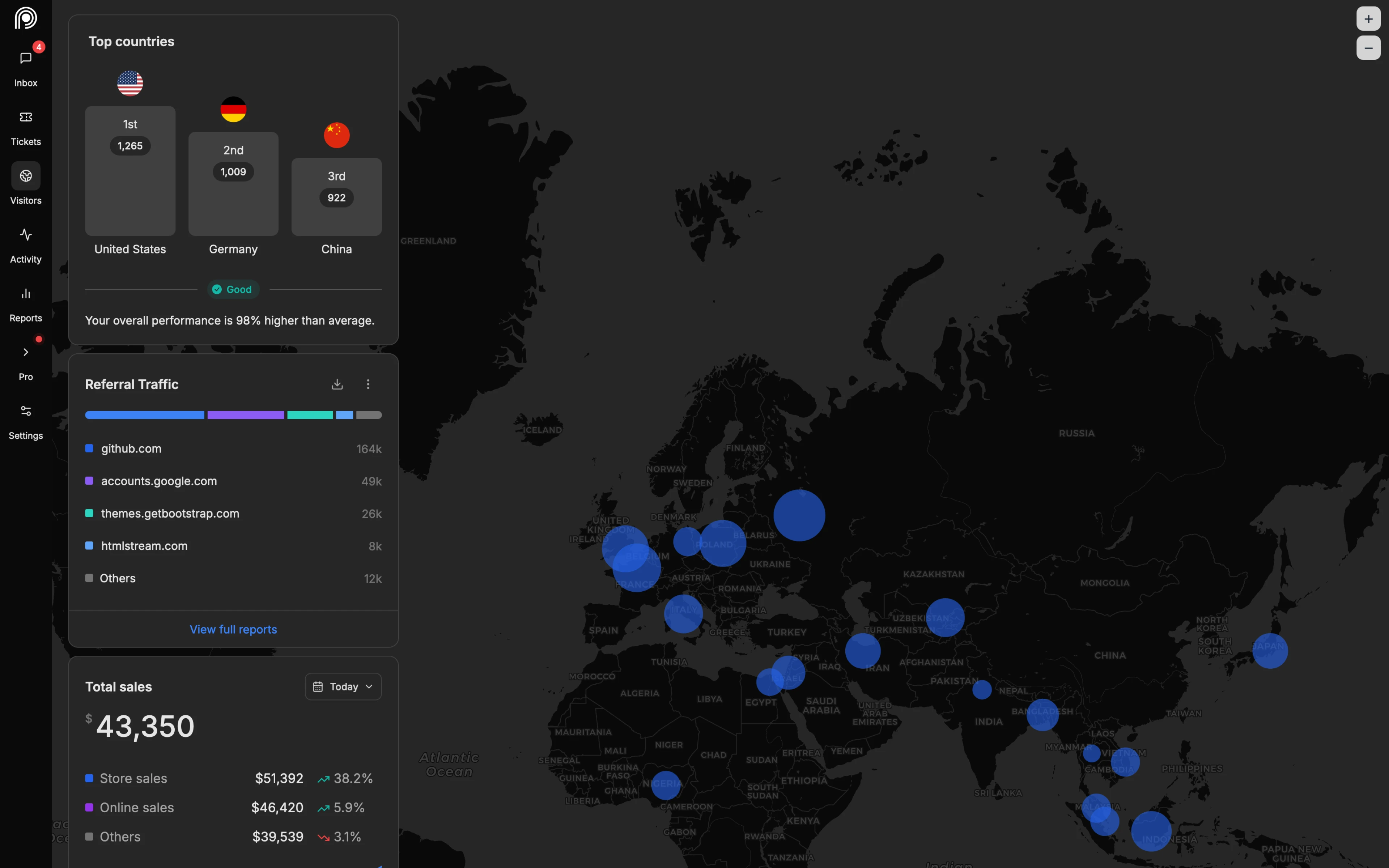This screenshot has height=868, width=1389.
Task: Open the Activity pulse icon
Action: [26, 235]
